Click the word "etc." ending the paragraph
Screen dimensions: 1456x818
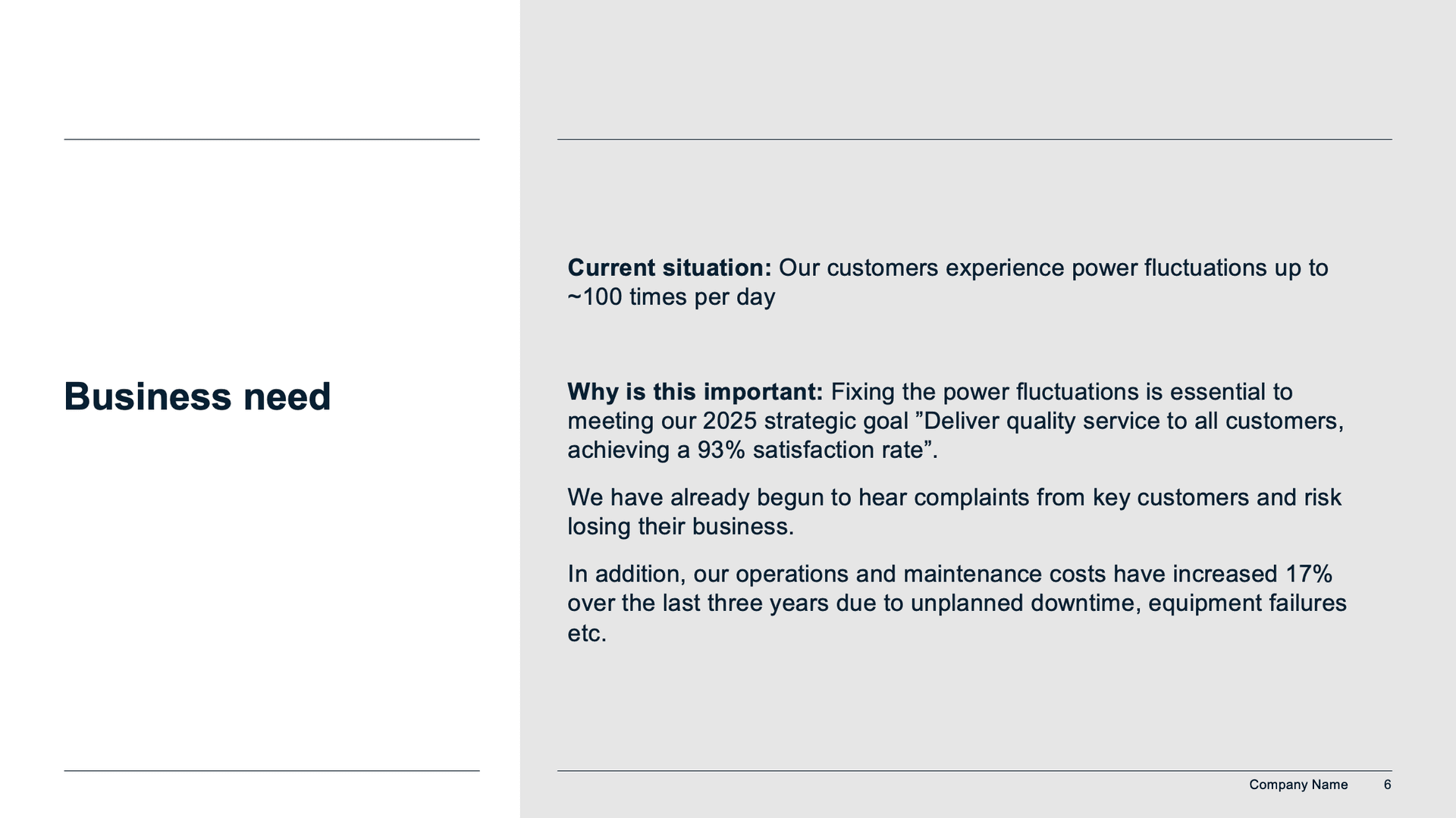(587, 634)
